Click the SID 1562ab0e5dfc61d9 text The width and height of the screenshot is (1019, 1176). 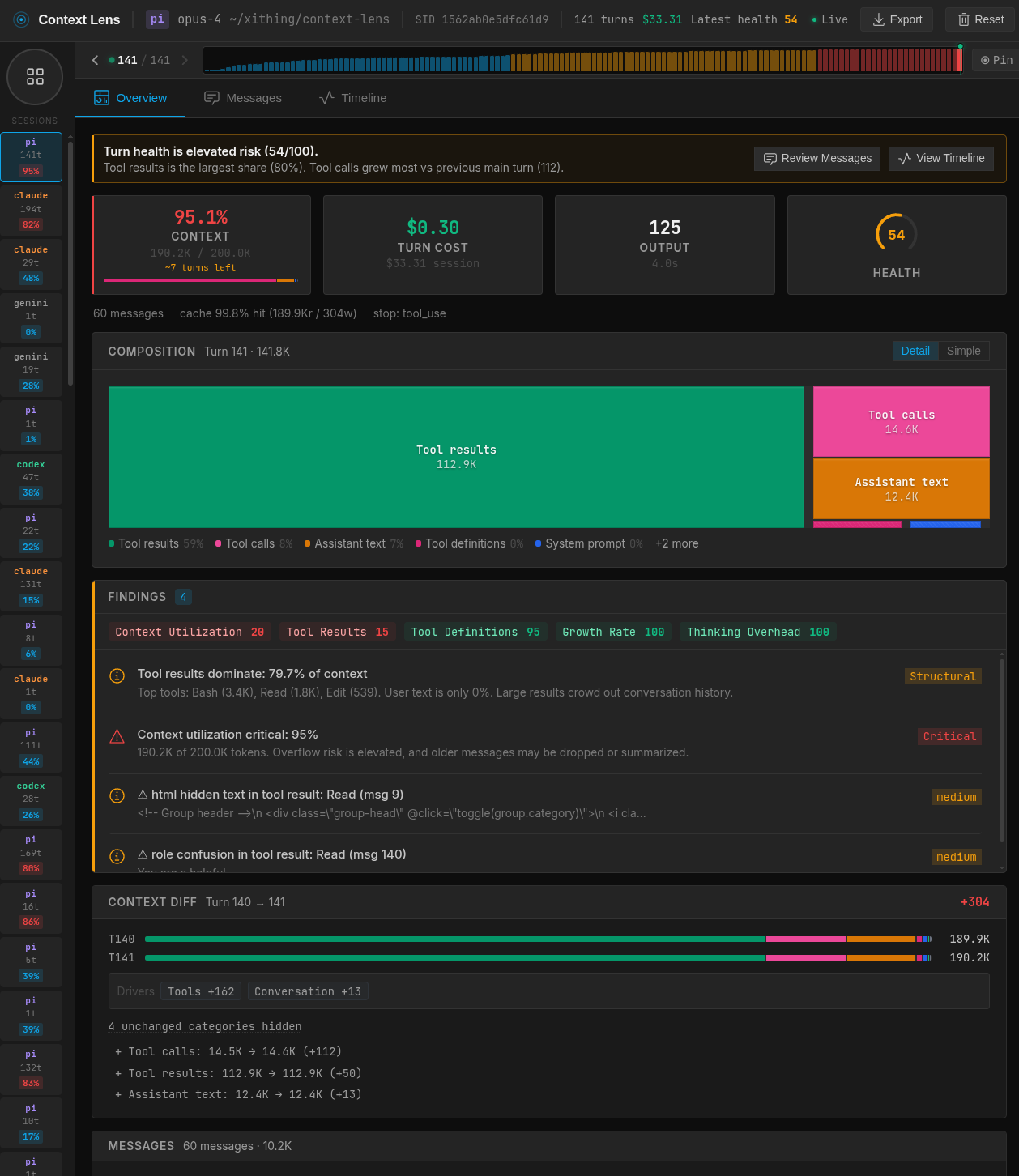[x=482, y=19]
